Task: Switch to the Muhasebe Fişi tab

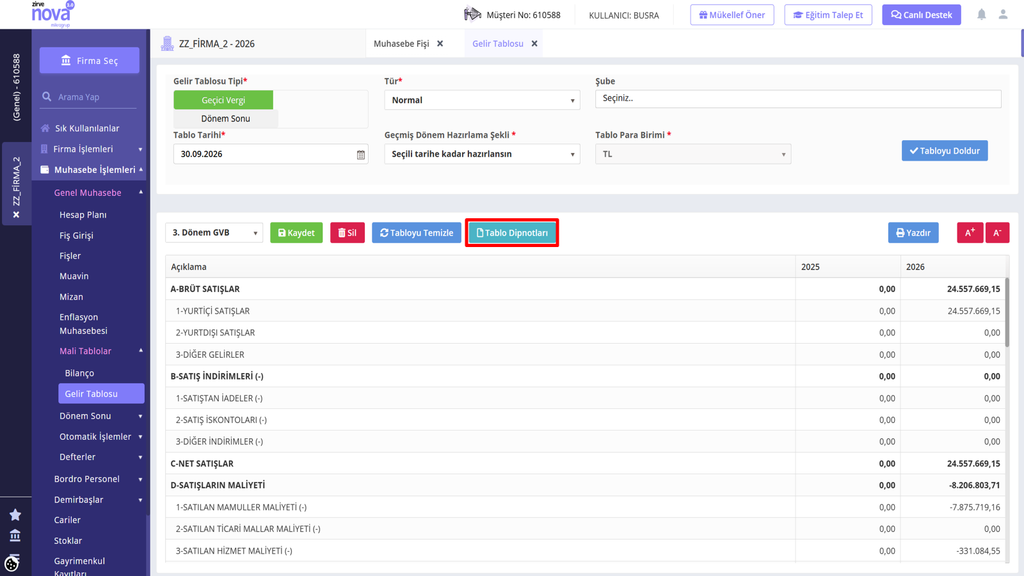Action: pos(401,44)
